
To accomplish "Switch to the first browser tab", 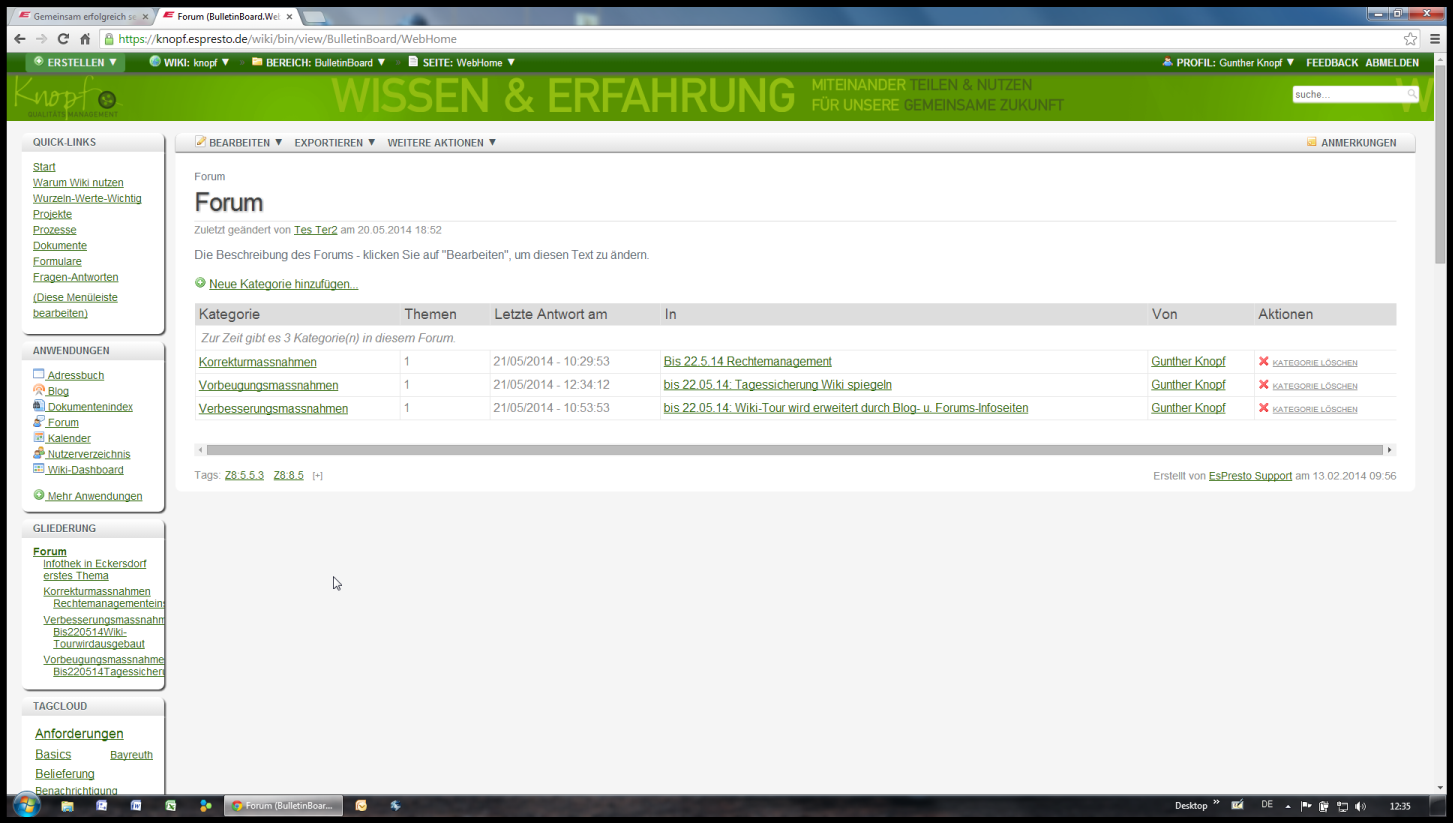I will coord(82,17).
